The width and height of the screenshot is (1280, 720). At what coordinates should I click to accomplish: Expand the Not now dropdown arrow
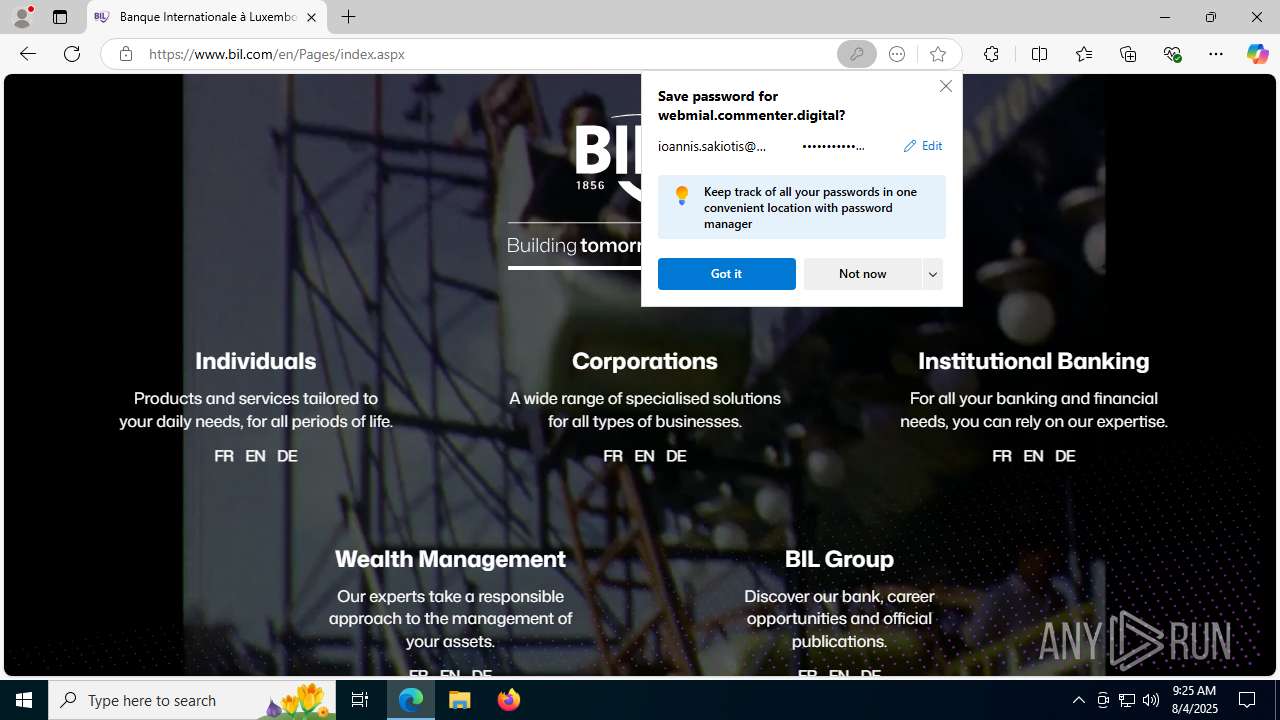coord(932,274)
